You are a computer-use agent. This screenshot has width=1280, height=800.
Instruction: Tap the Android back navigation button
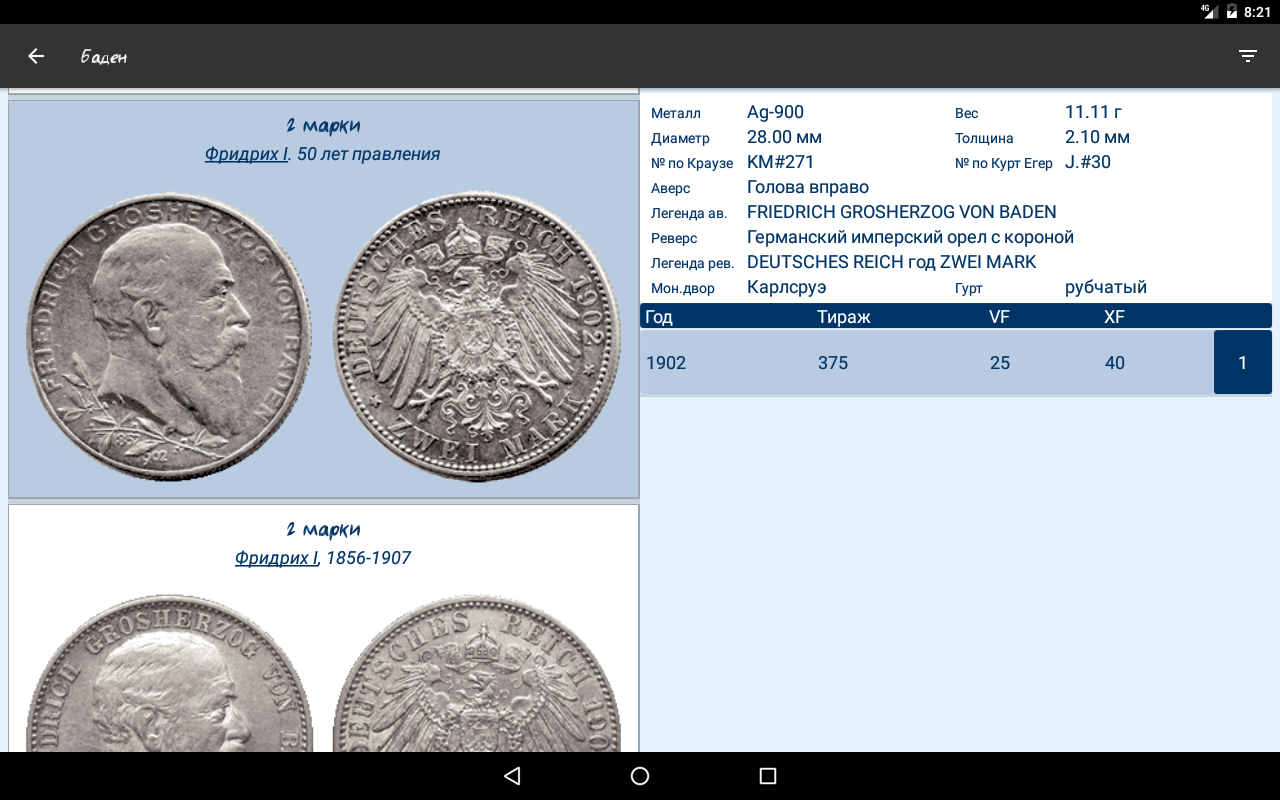pos(512,776)
